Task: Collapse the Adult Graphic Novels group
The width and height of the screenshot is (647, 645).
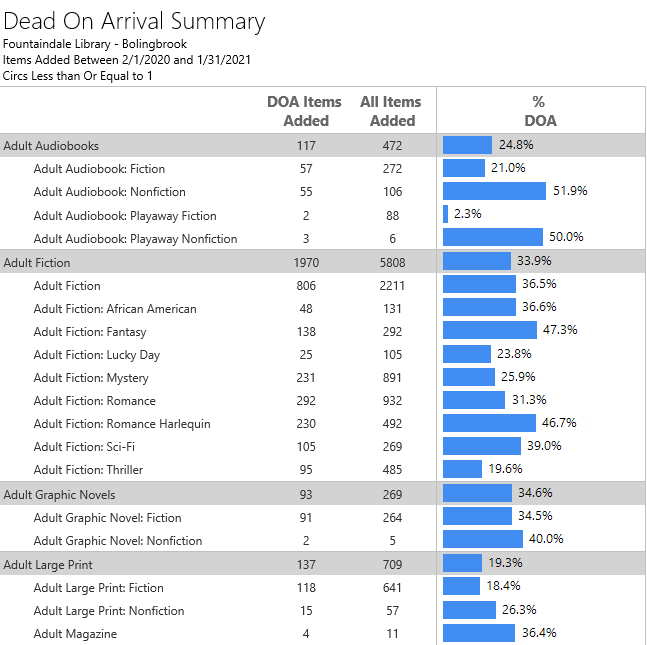Action: [x=60, y=494]
